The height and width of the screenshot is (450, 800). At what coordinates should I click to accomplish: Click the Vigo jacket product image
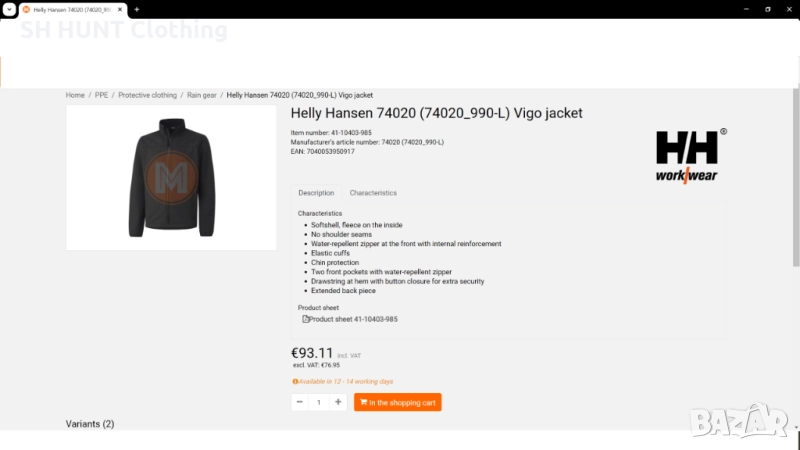coord(171,178)
